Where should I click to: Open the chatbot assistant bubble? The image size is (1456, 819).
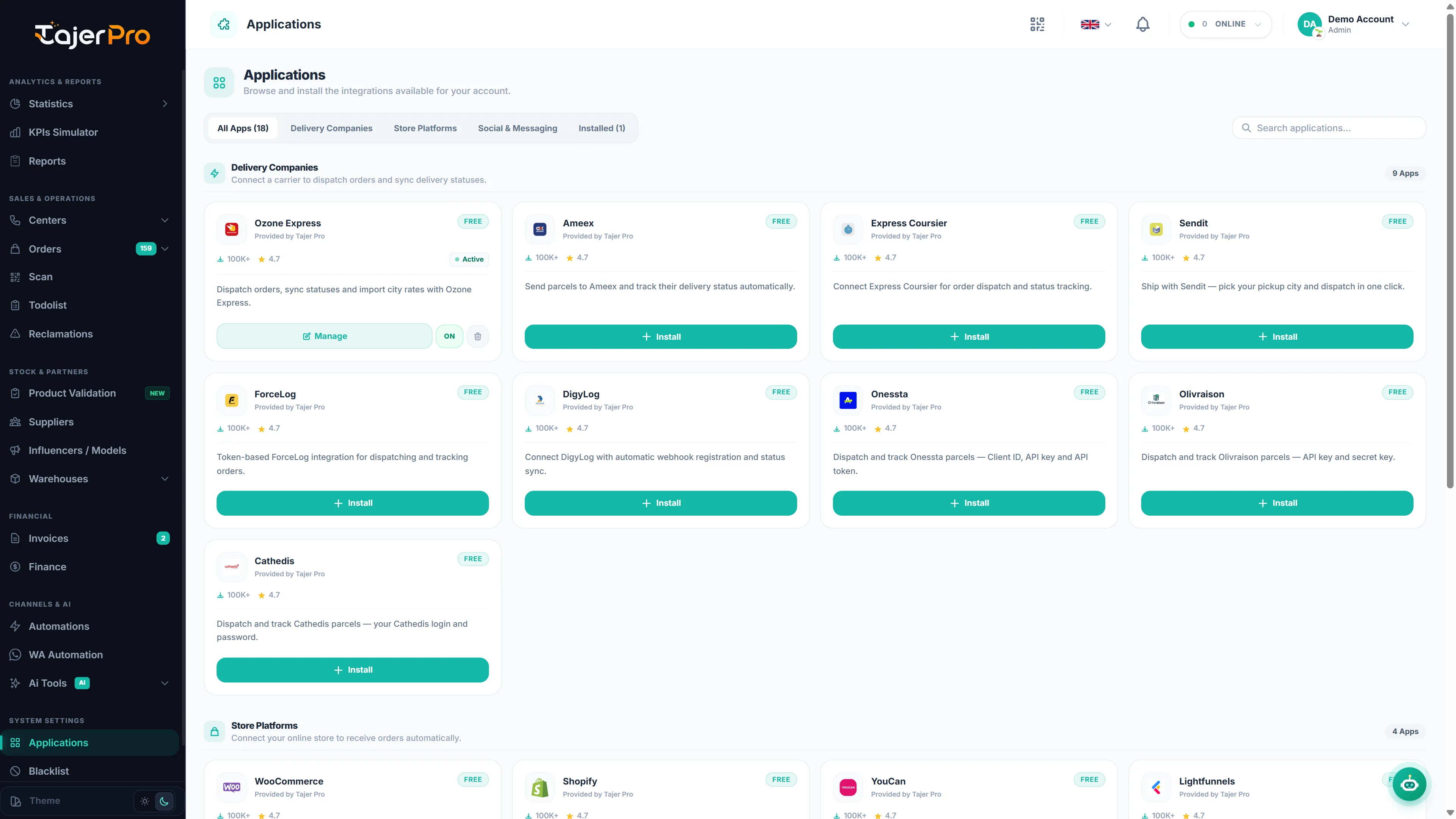point(1409,784)
